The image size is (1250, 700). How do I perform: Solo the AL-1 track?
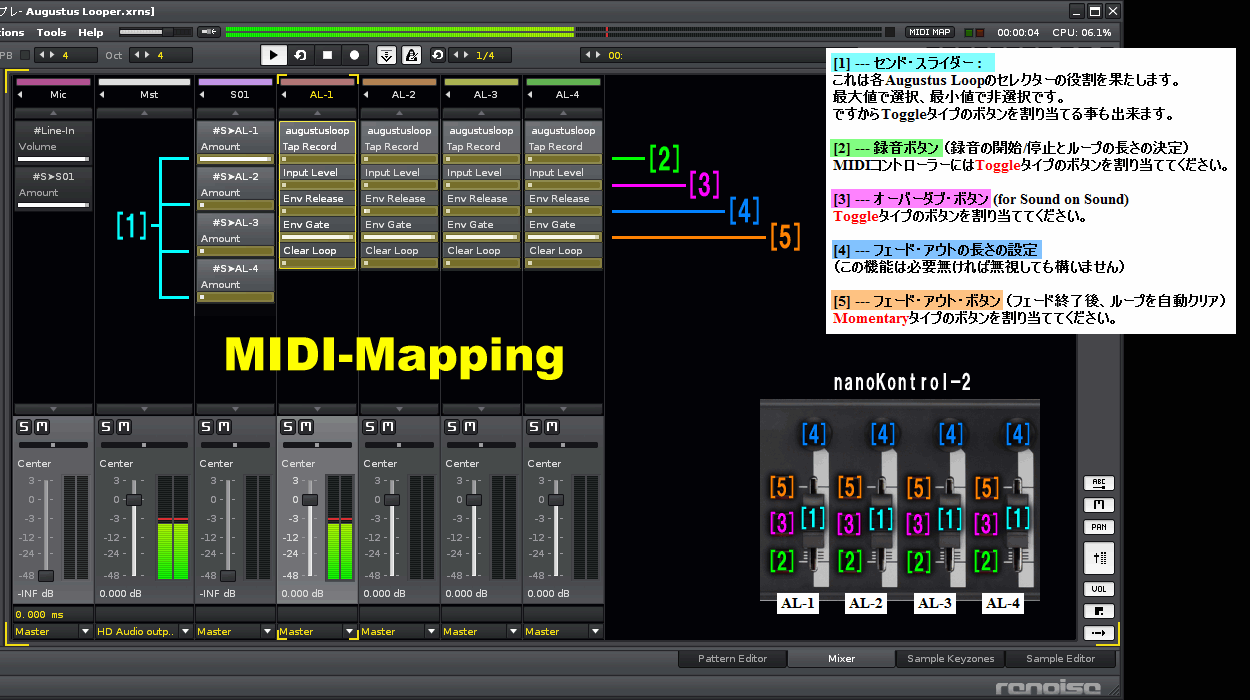pos(288,427)
